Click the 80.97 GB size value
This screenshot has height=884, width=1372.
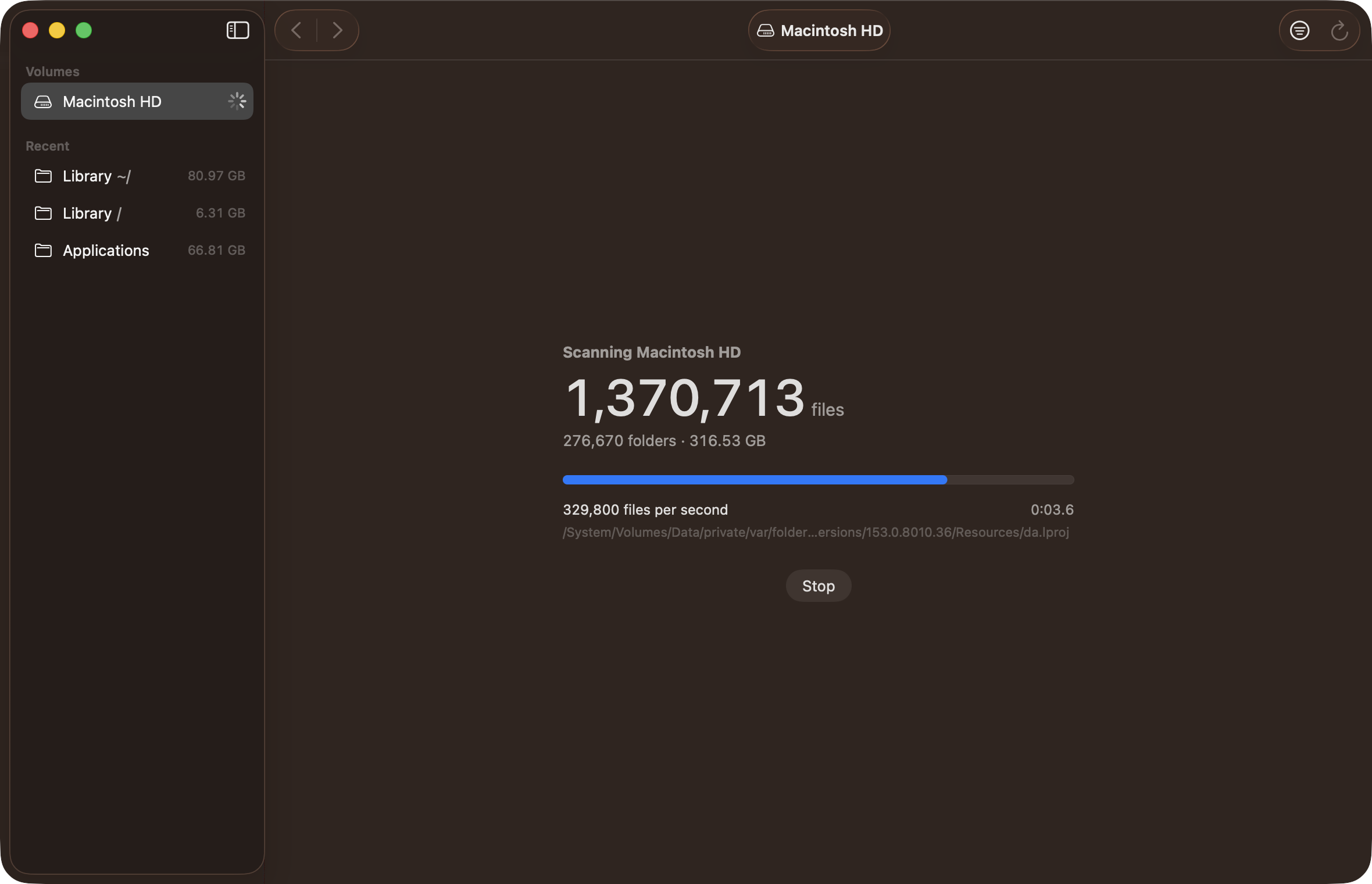point(216,176)
